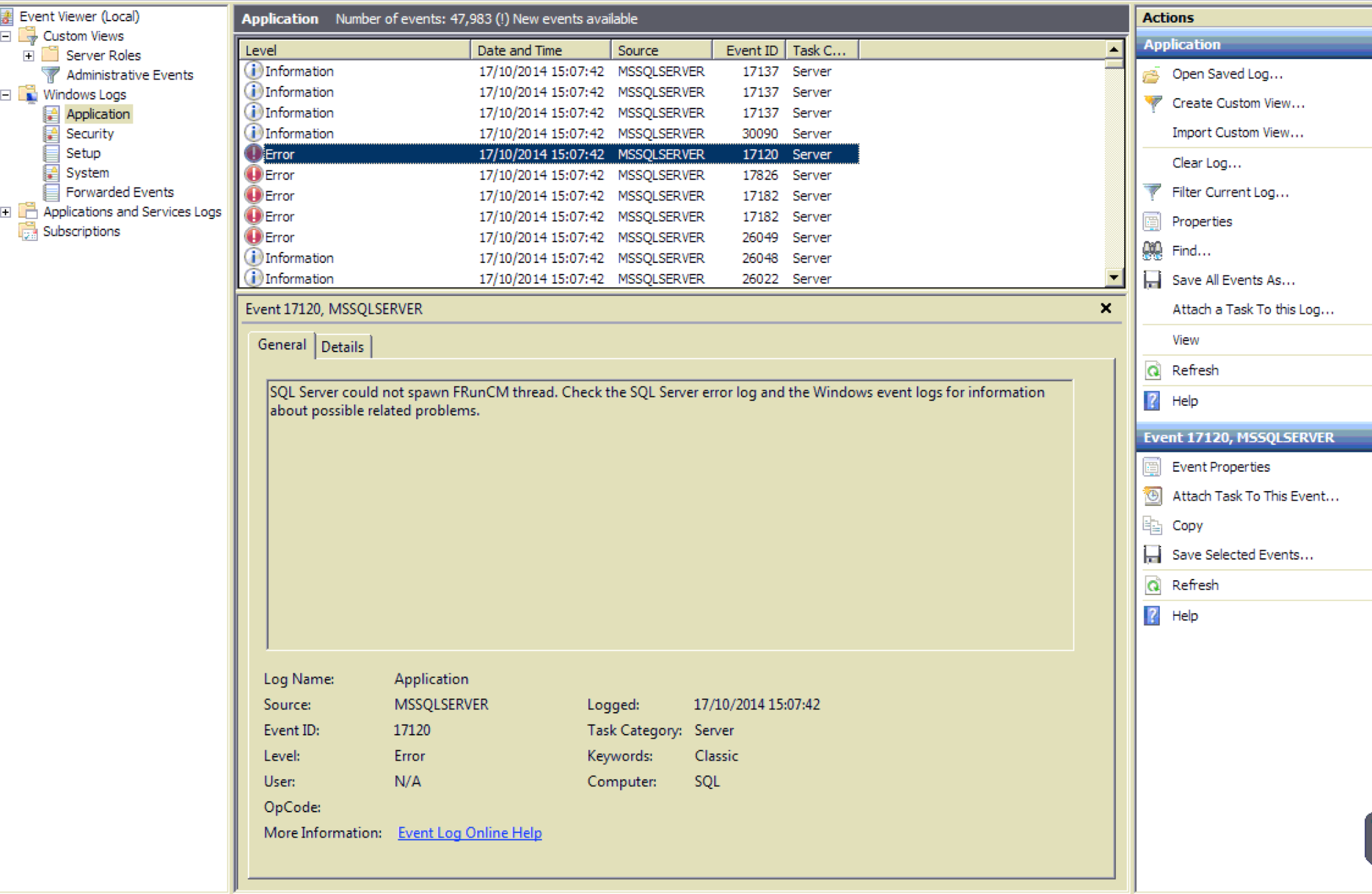The image size is (1372, 894).
Task: Sort events by the Source column header
Action: click(661, 50)
